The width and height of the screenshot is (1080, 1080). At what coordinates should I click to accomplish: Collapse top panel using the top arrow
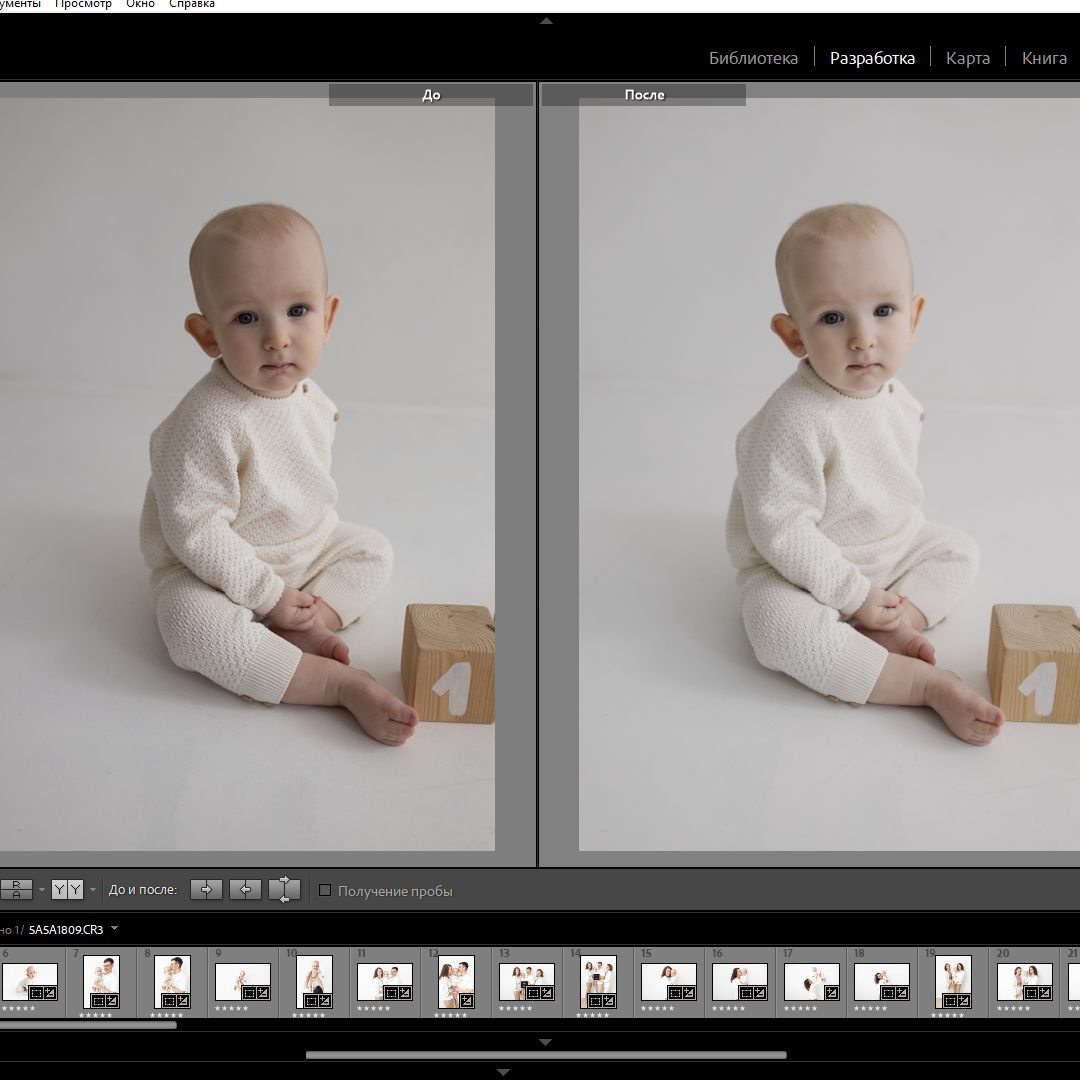pos(546,20)
